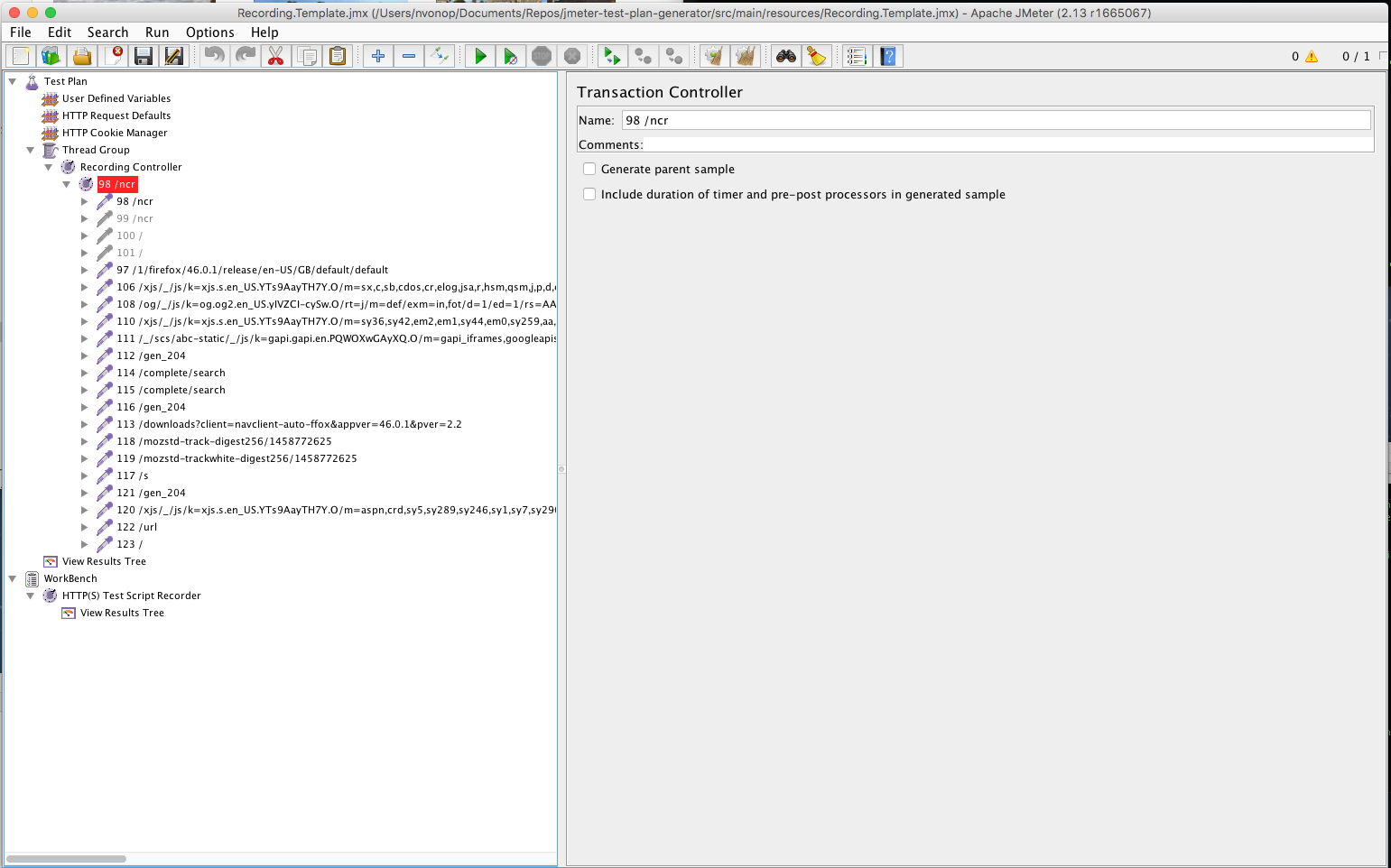
Task: Open the Run menu
Action: point(157,32)
